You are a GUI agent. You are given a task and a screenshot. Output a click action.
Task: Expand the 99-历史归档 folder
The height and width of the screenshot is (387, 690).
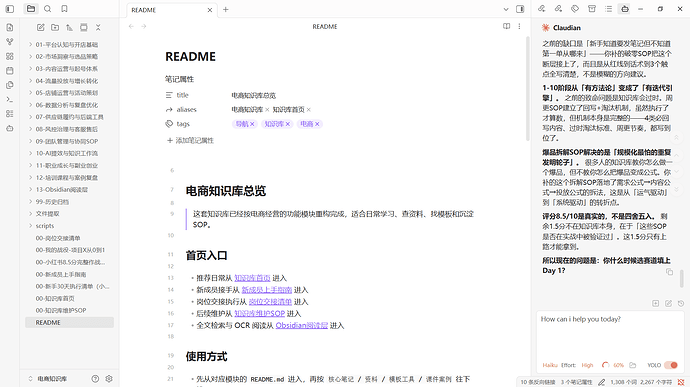(x=30, y=202)
